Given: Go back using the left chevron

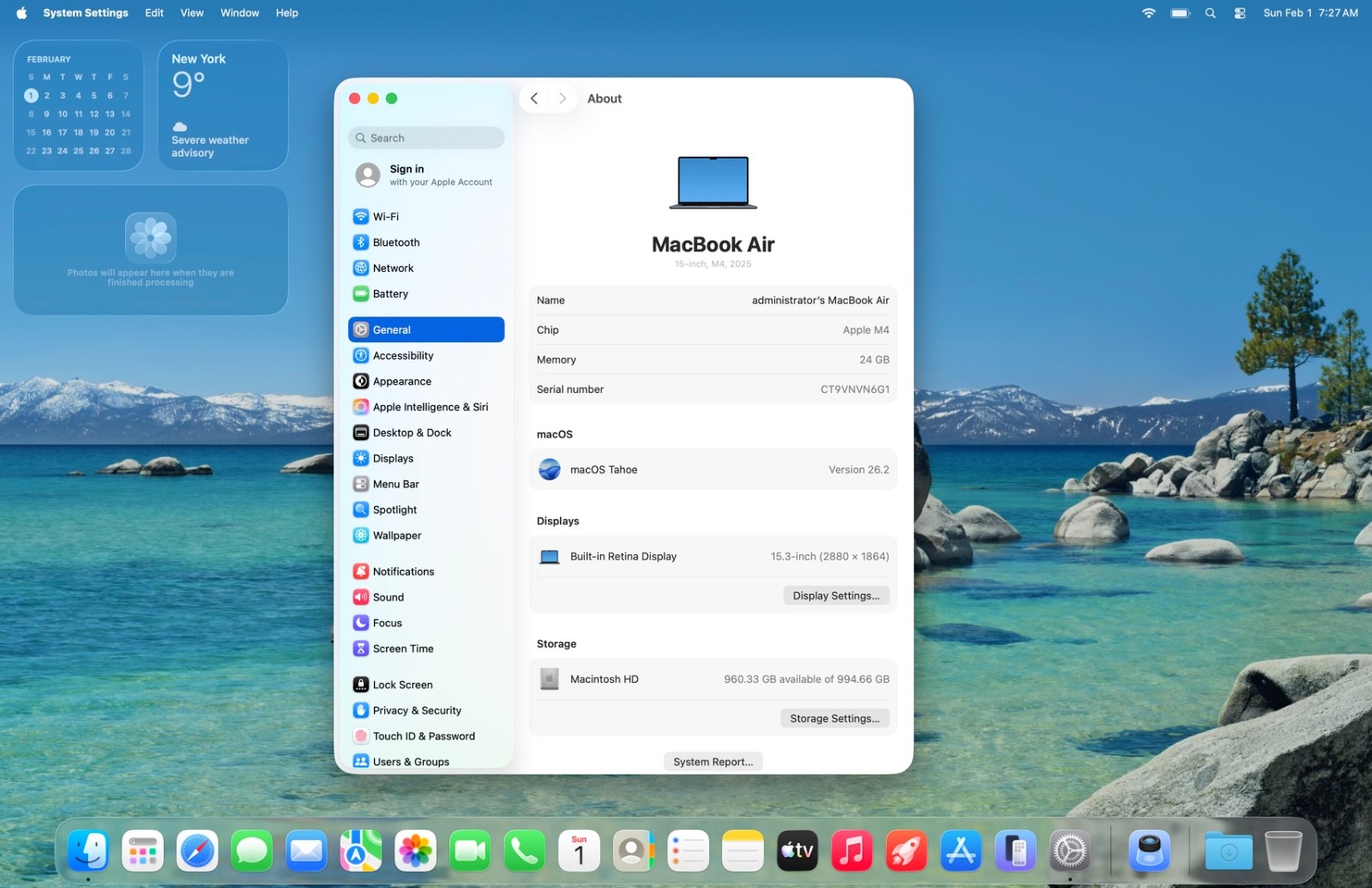Looking at the screenshot, I should click(x=534, y=99).
